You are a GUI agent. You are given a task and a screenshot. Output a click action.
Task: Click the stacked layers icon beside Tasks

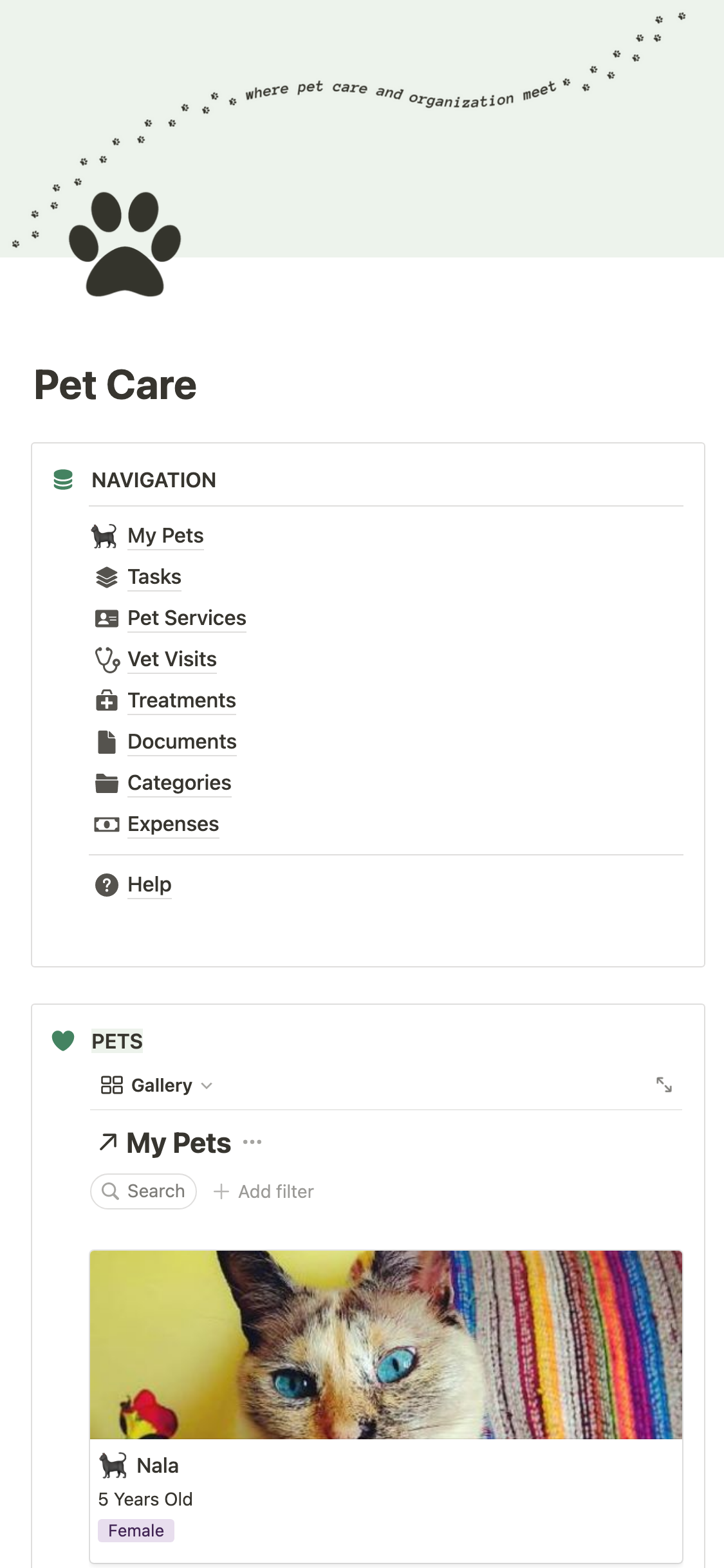pos(106,577)
